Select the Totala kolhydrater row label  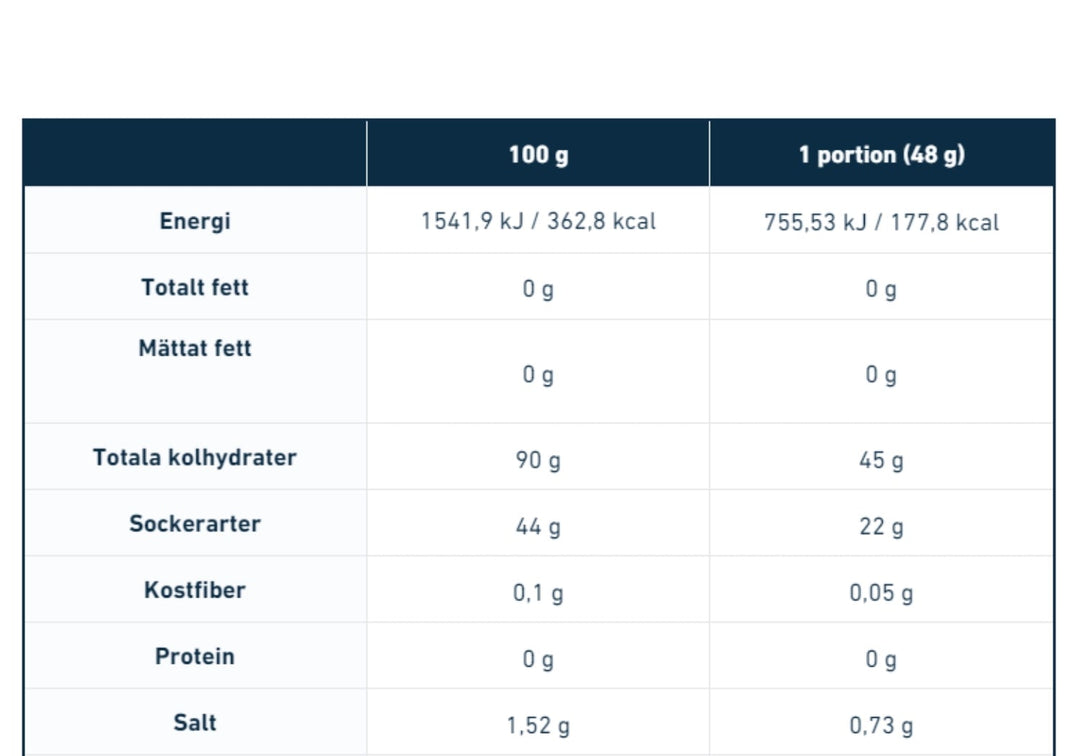[195, 458]
